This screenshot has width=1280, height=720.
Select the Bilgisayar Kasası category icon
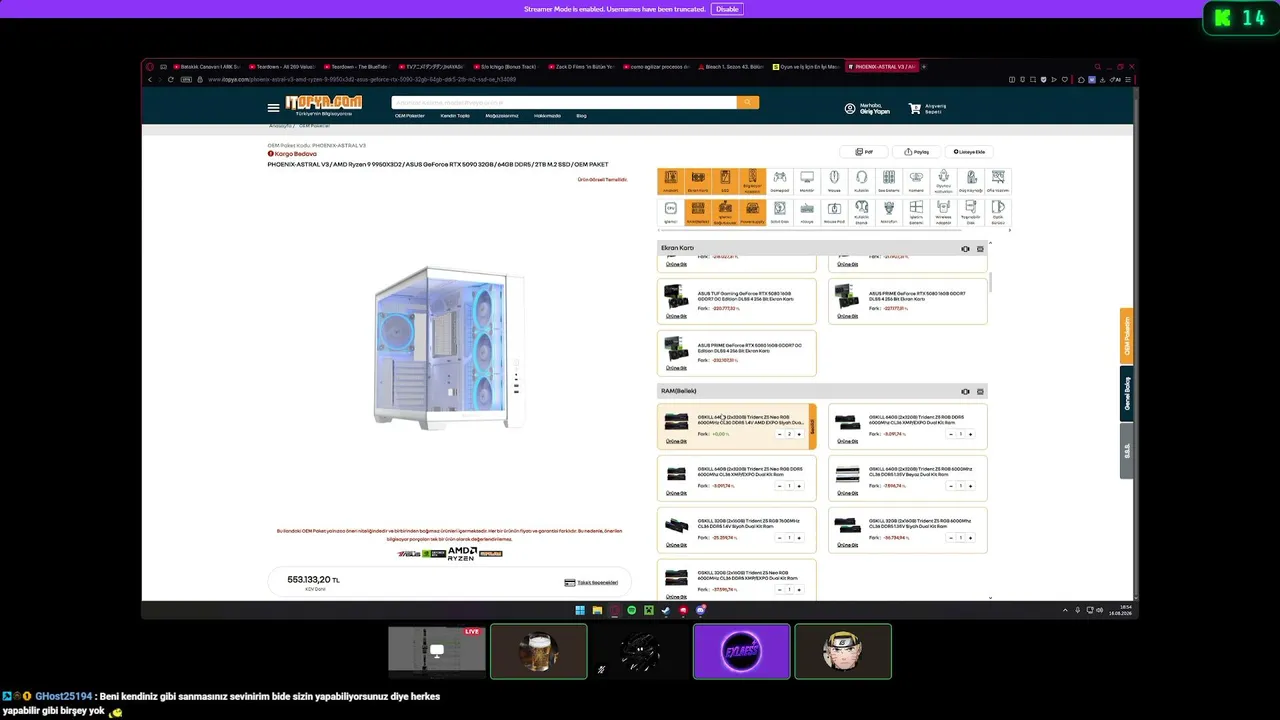pyautogui.click(x=752, y=181)
